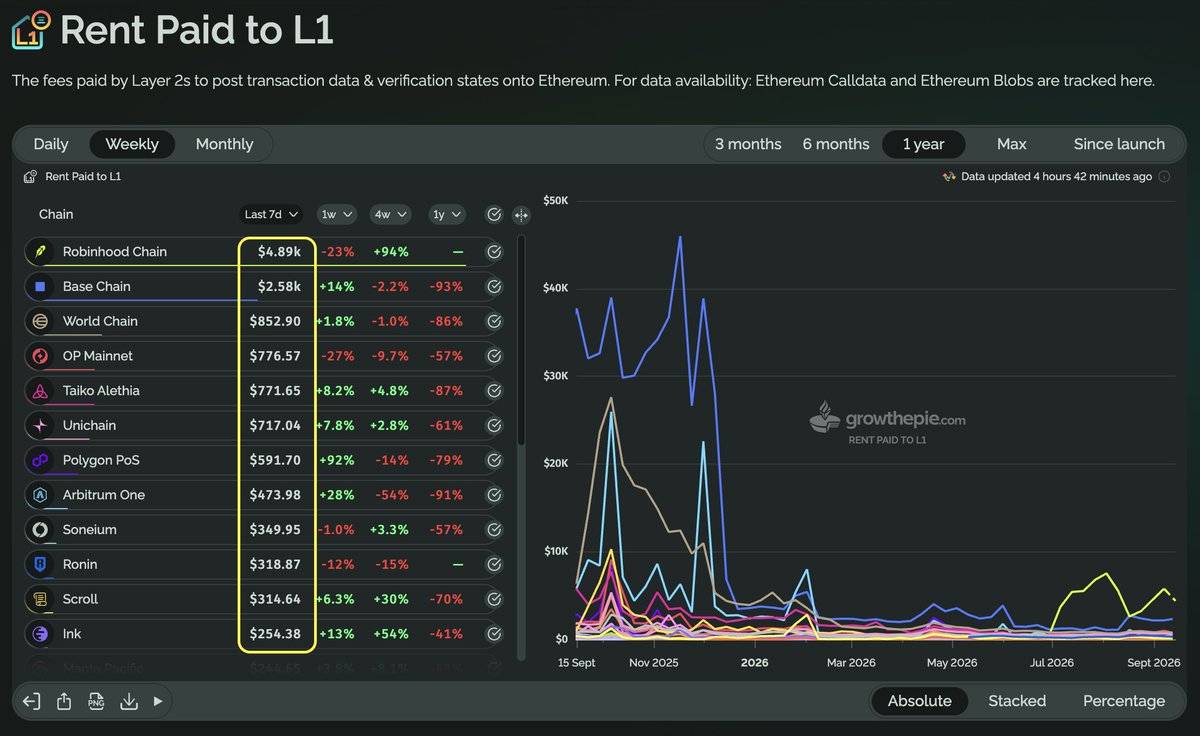Click the Unichain star icon
Image resolution: width=1200 pixels, height=736 pixels.
(40, 426)
